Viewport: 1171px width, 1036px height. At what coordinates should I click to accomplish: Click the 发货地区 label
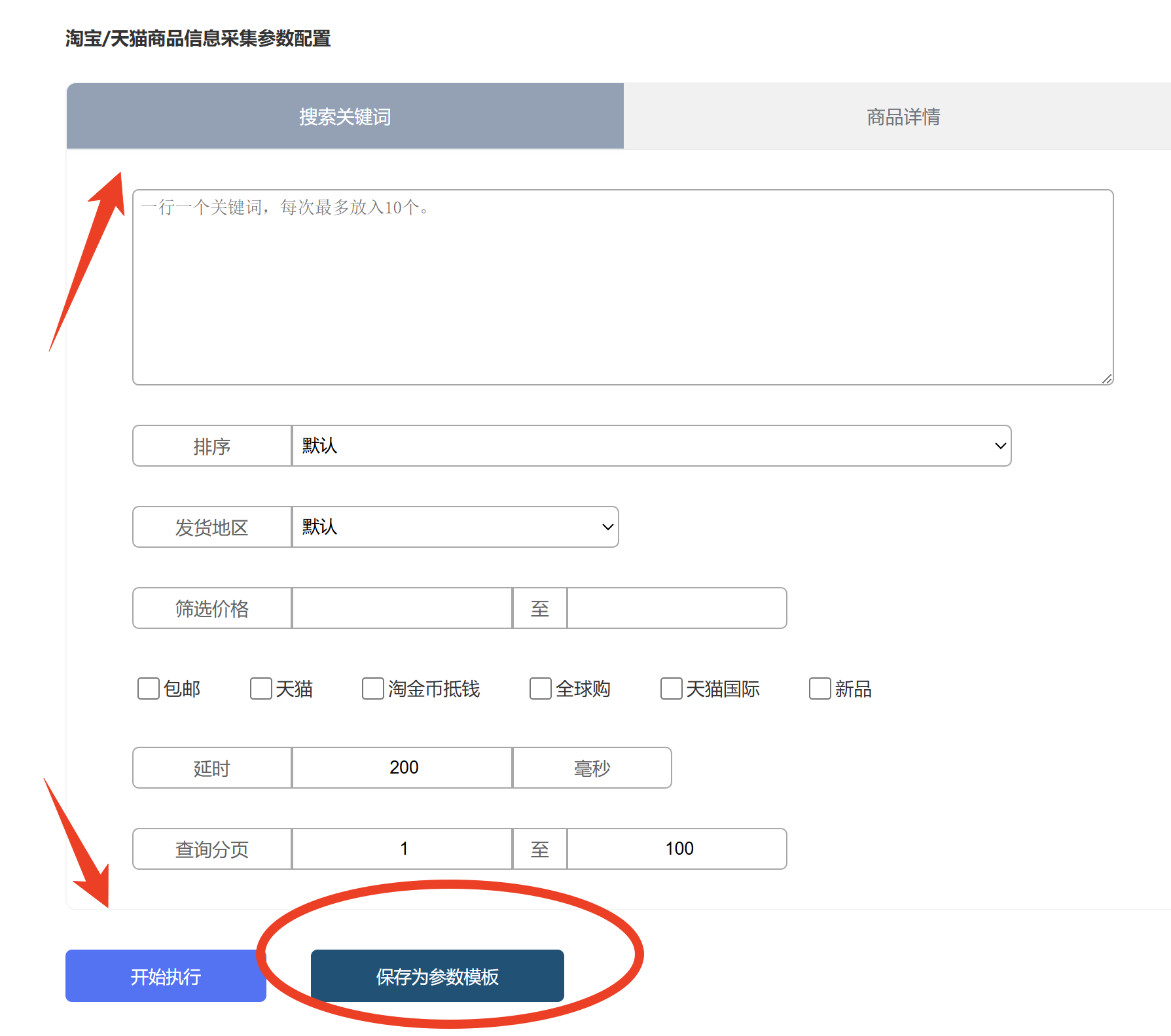pos(212,527)
